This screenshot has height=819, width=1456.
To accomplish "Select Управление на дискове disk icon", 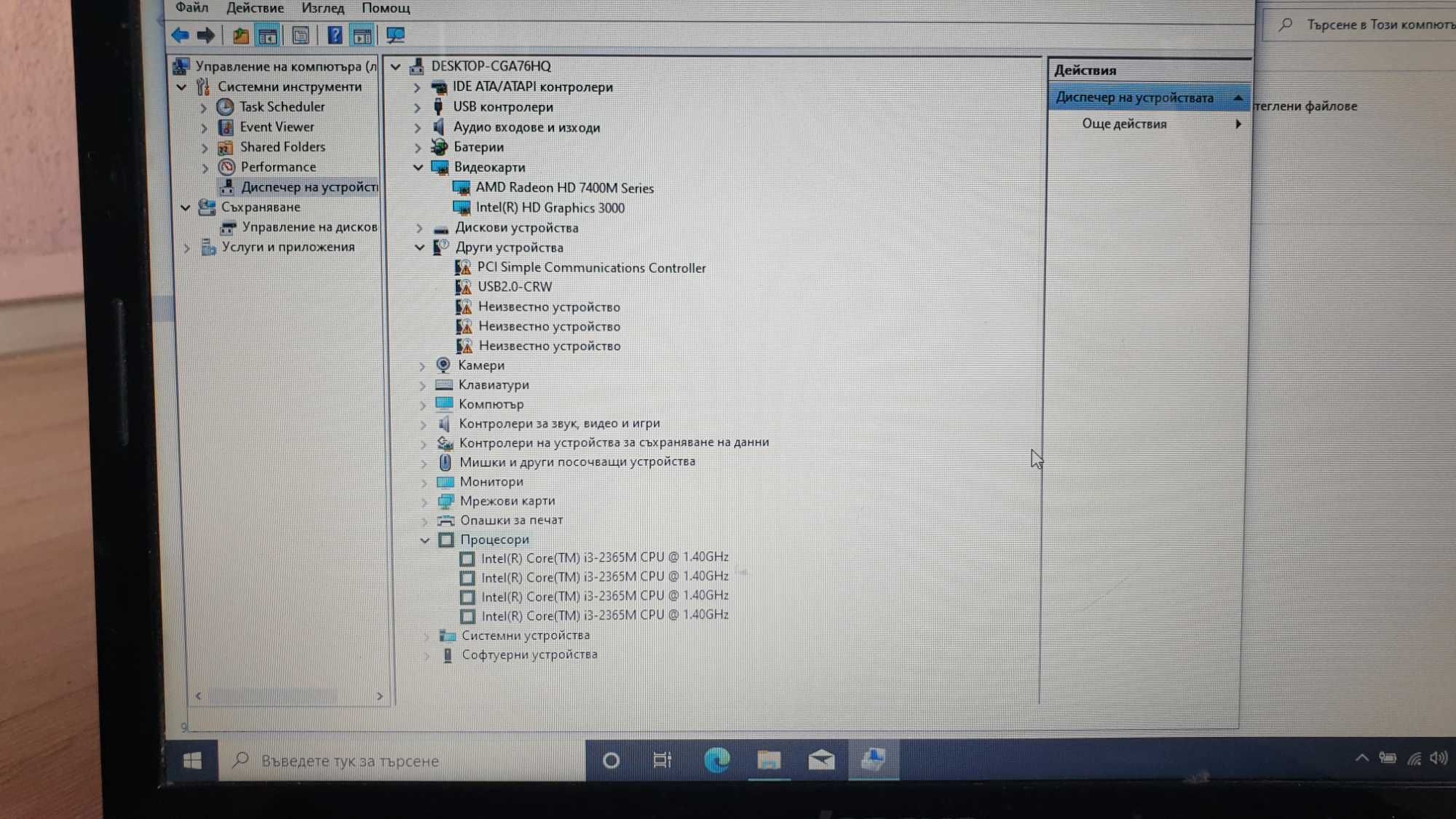I will [x=228, y=228].
